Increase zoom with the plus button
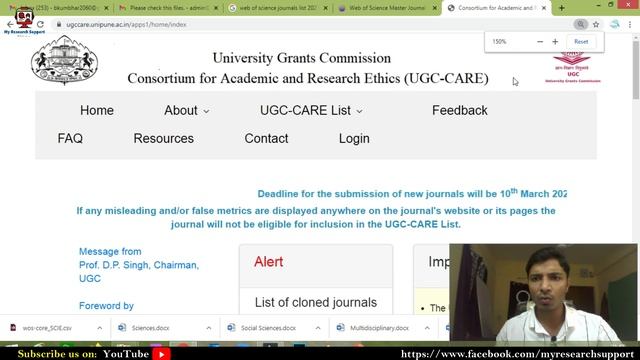Viewport: 640px width, 360px height. tap(555, 42)
